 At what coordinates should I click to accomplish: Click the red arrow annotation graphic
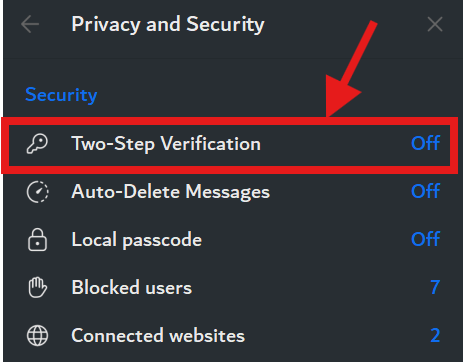[x=350, y=68]
